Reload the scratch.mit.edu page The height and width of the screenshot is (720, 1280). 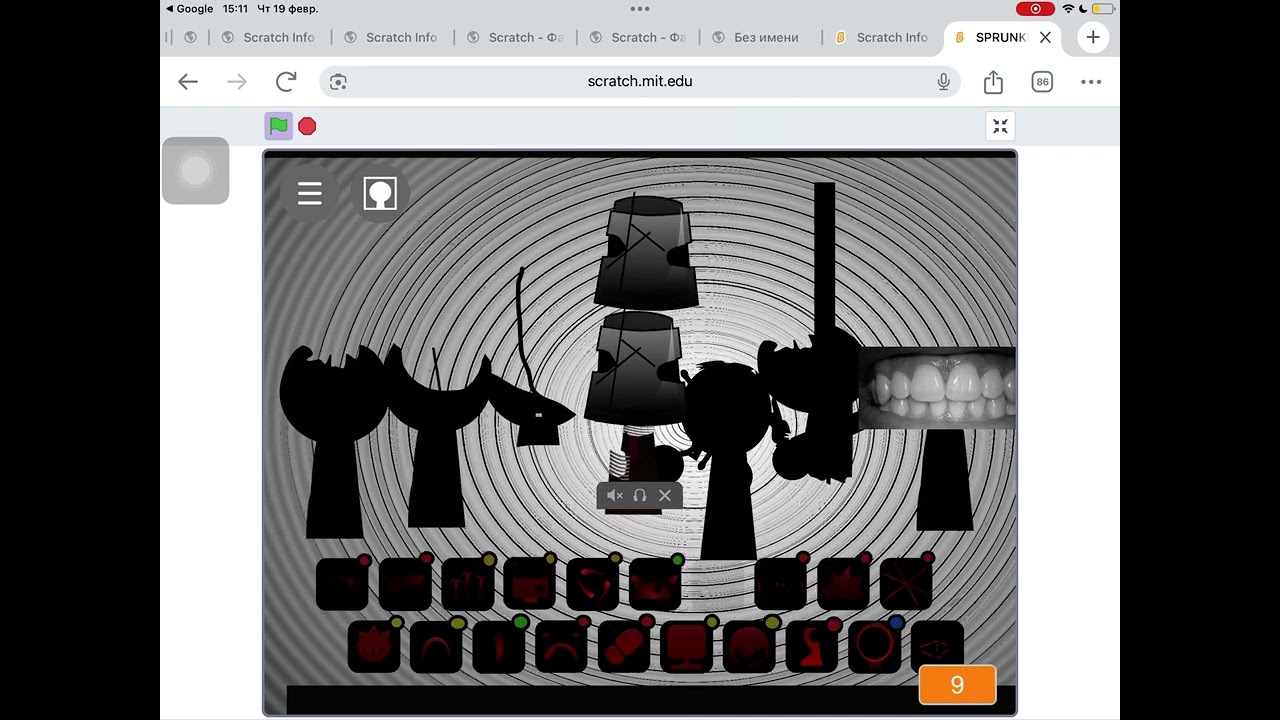coord(286,82)
